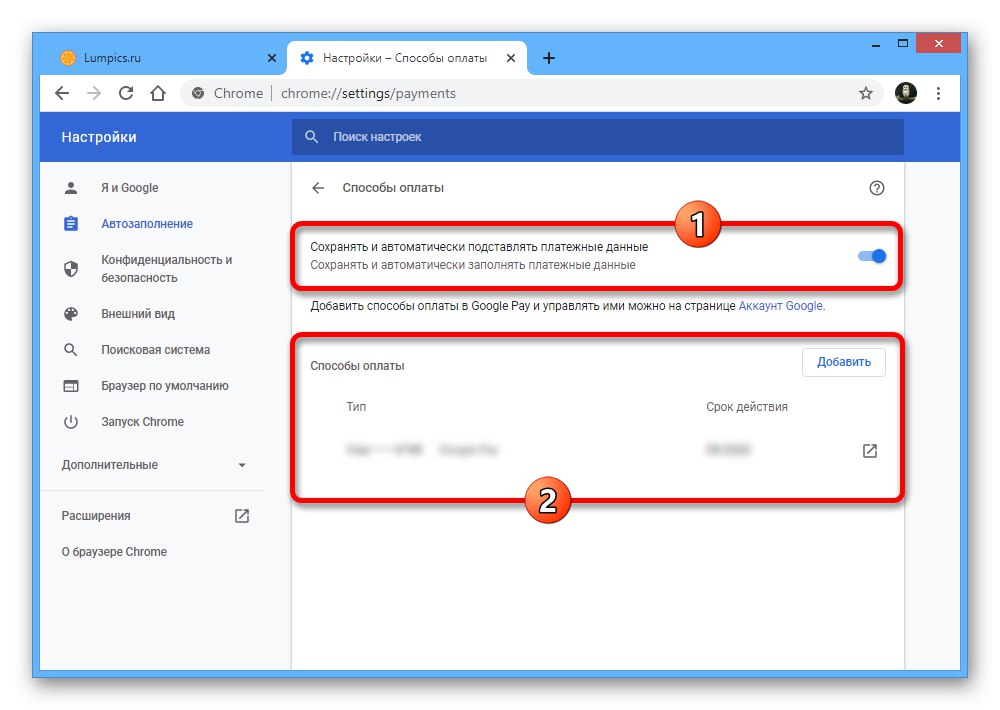Open a new tab with the plus button

tap(548, 57)
